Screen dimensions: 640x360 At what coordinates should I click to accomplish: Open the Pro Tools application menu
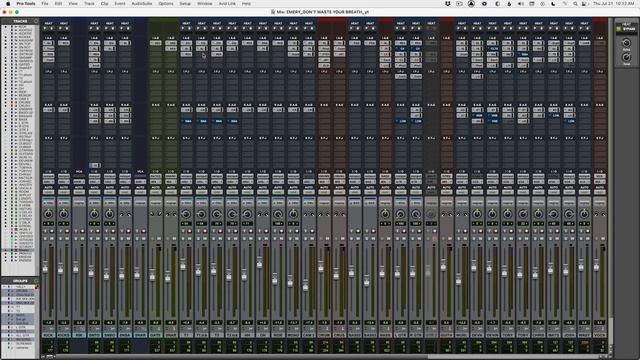(26, 4)
